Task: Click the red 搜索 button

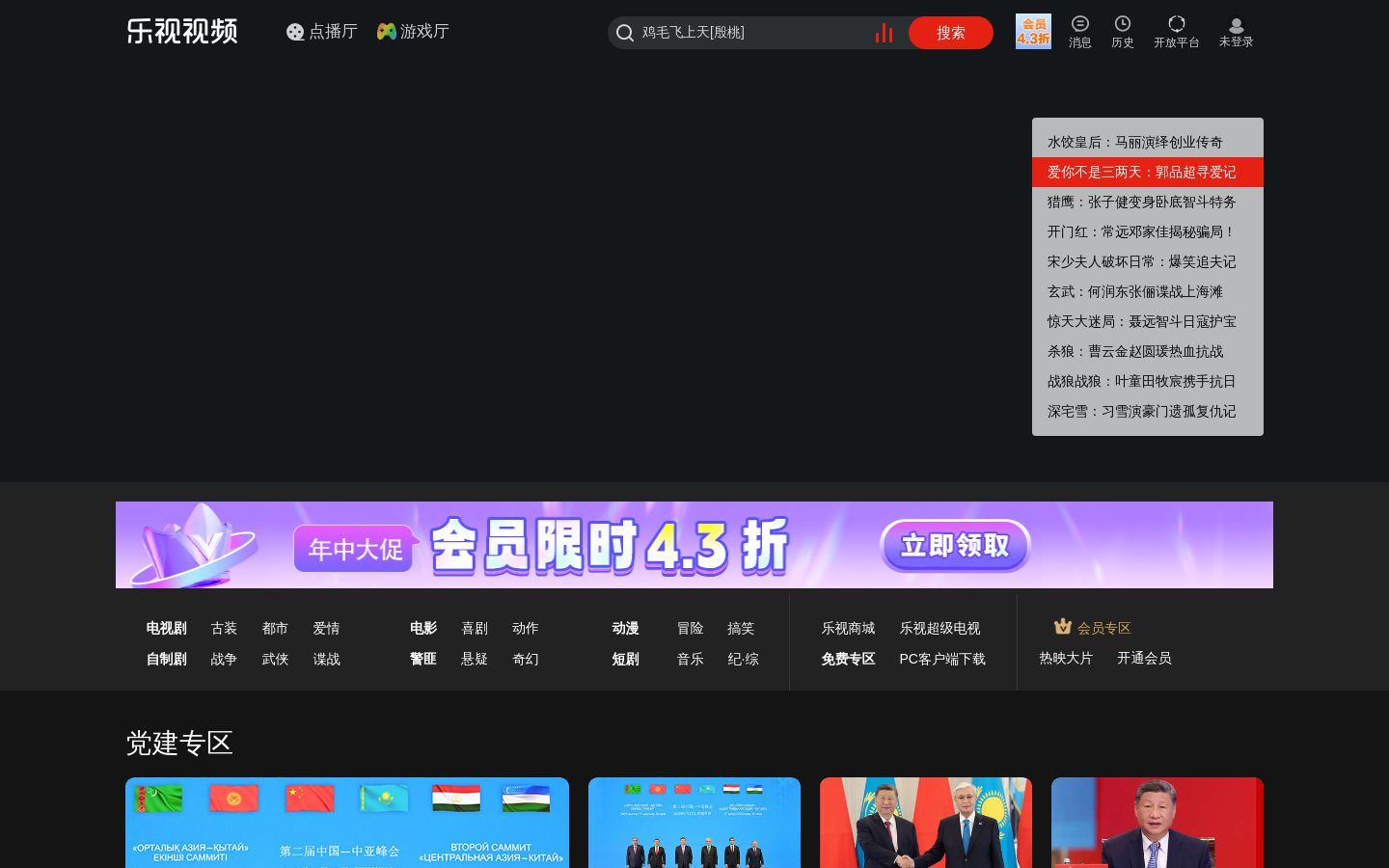Action: click(x=951, y=33)
